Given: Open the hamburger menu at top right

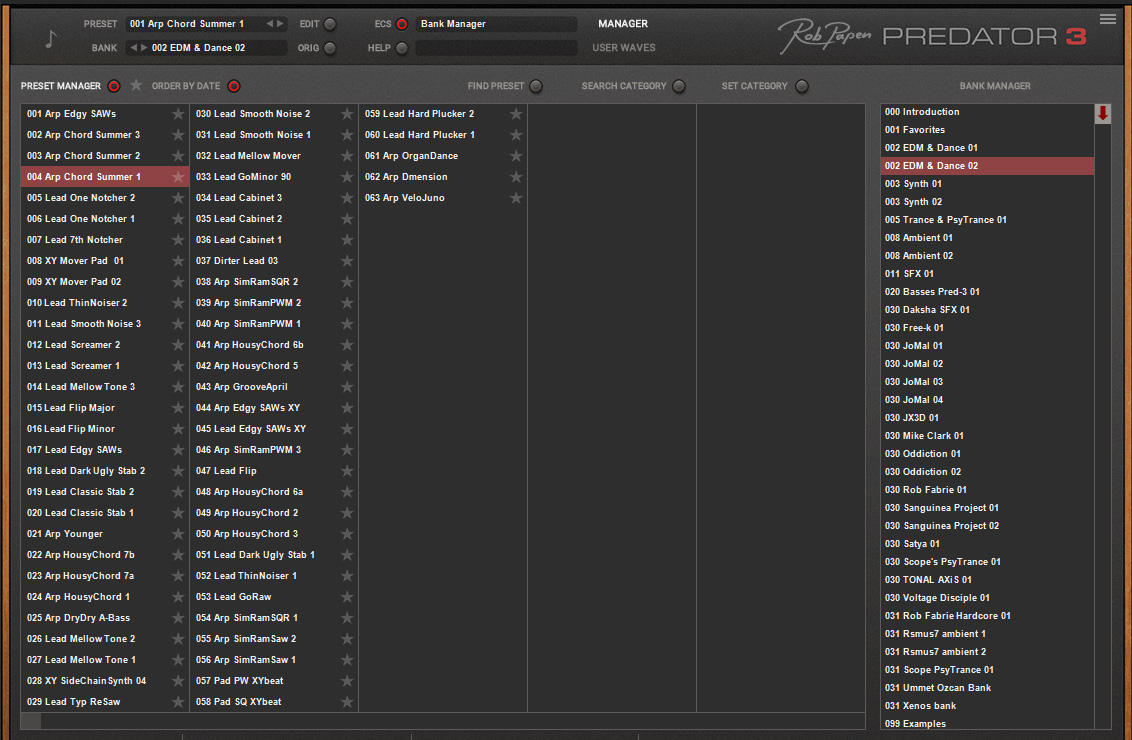Looking at the screenshot, I should coord(1107,19).
